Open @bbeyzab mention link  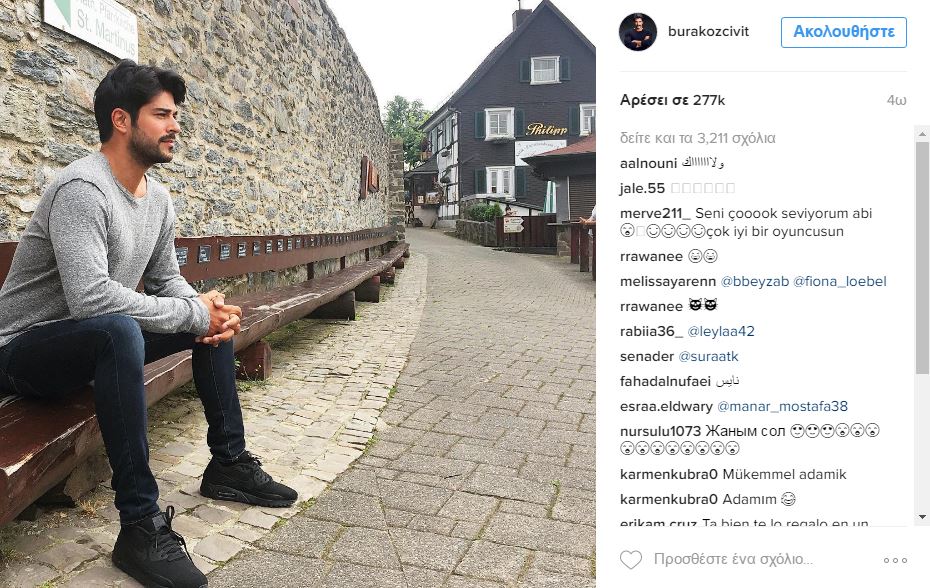pos(754,282)
